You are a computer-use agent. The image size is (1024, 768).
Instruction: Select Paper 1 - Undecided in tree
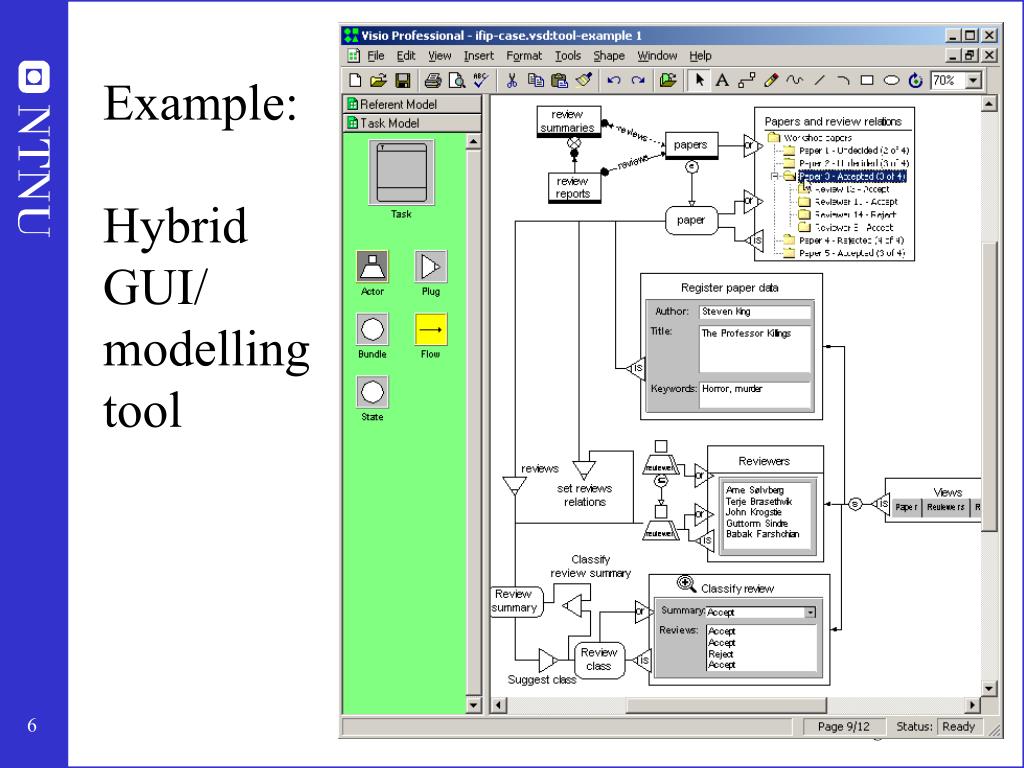[x=854, y=151]
